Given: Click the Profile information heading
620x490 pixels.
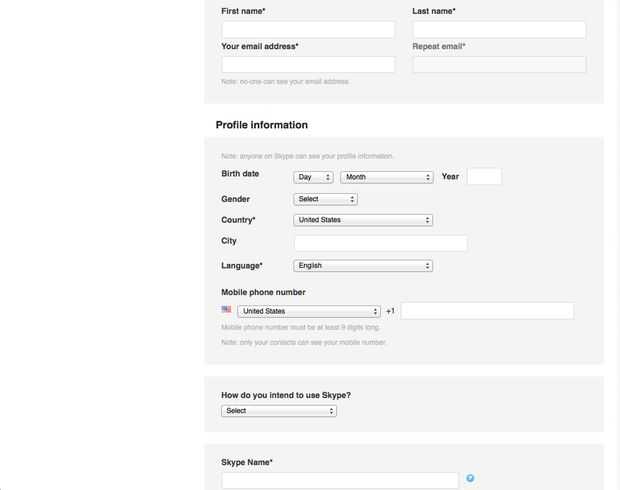Looking at the screenshot, I should click(262, 125).
